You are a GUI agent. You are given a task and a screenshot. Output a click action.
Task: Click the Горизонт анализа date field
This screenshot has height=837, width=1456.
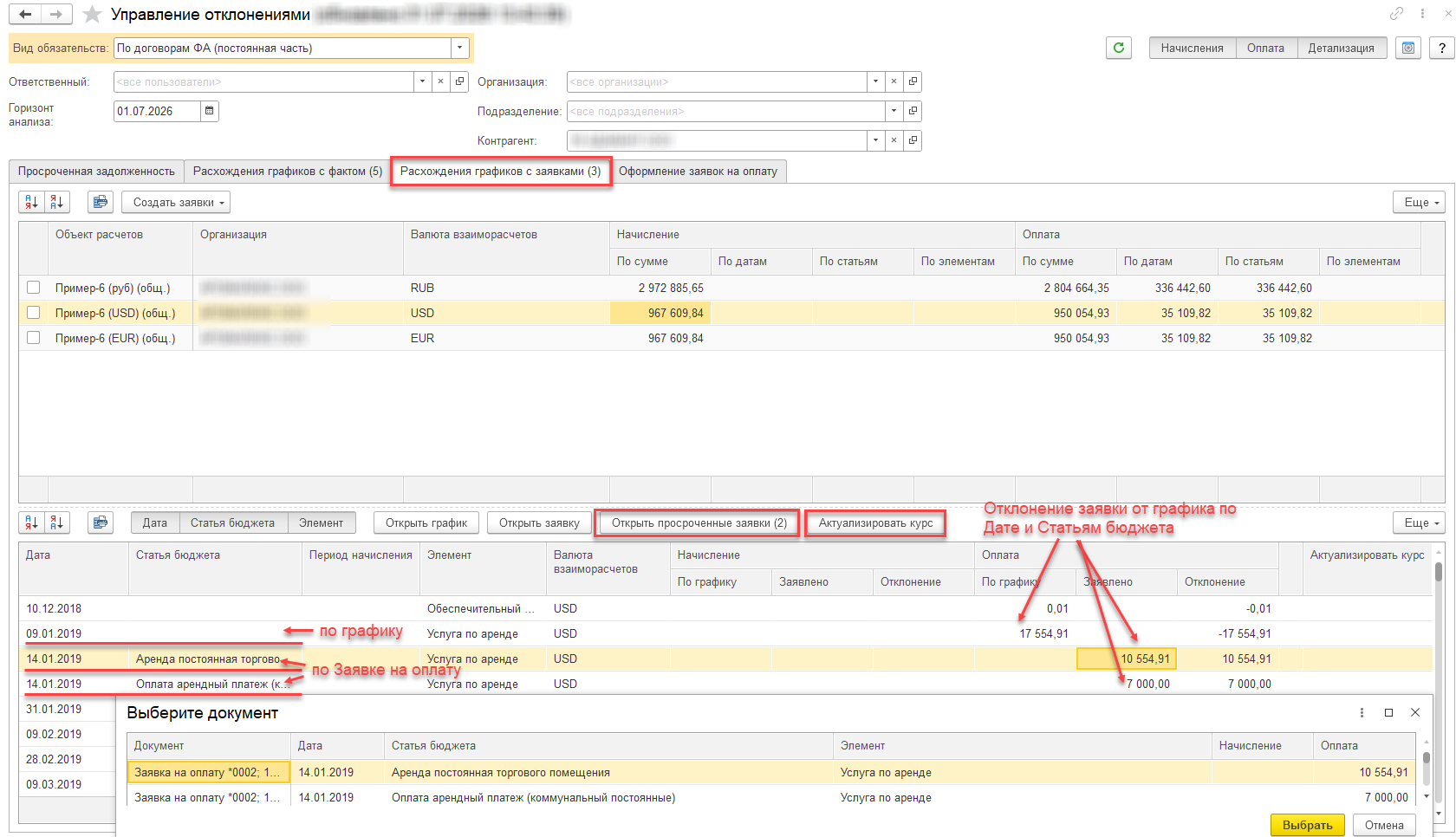(157, 111)
